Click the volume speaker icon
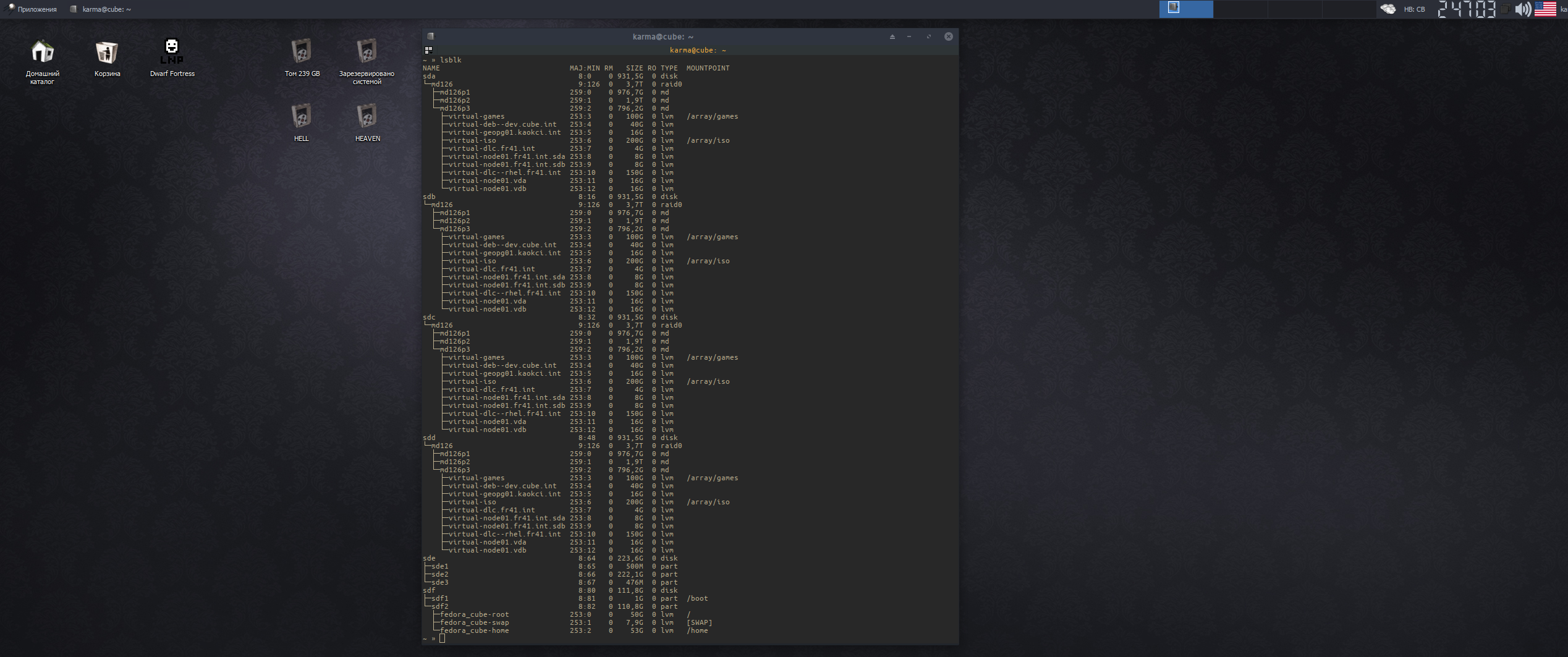This screenshot has width=1568, height=657. (x=1522, y=9)
